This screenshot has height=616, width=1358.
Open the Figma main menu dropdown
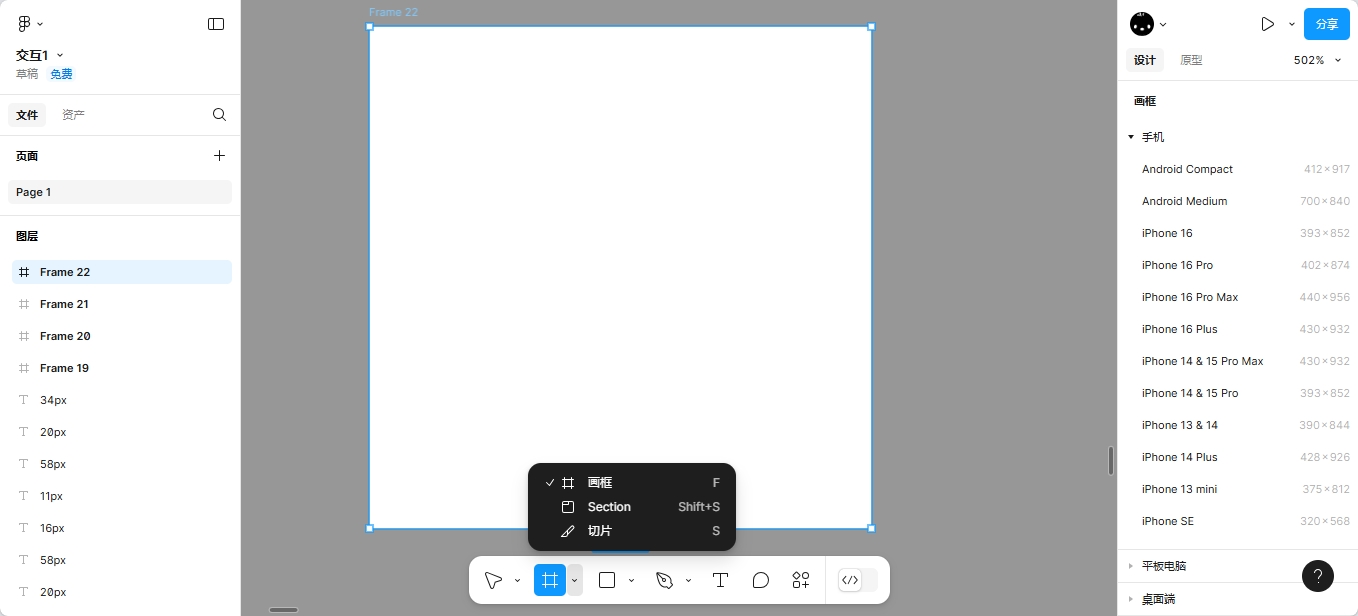[x=30, y=24]
